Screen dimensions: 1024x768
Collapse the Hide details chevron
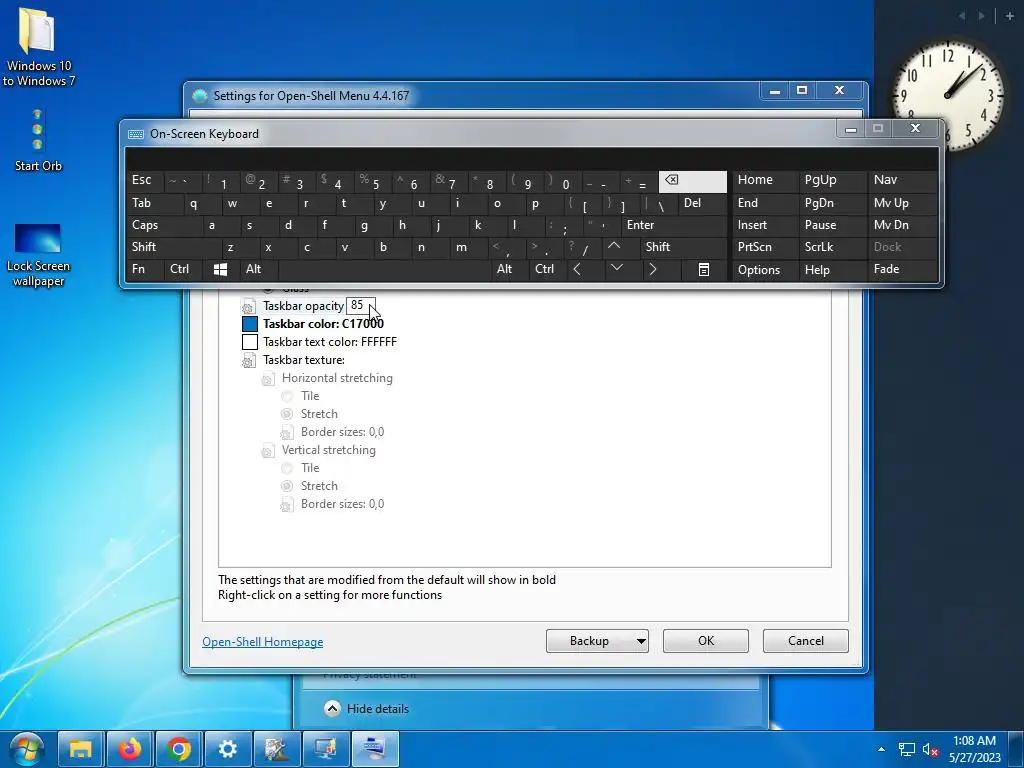[x=332, y=709]
